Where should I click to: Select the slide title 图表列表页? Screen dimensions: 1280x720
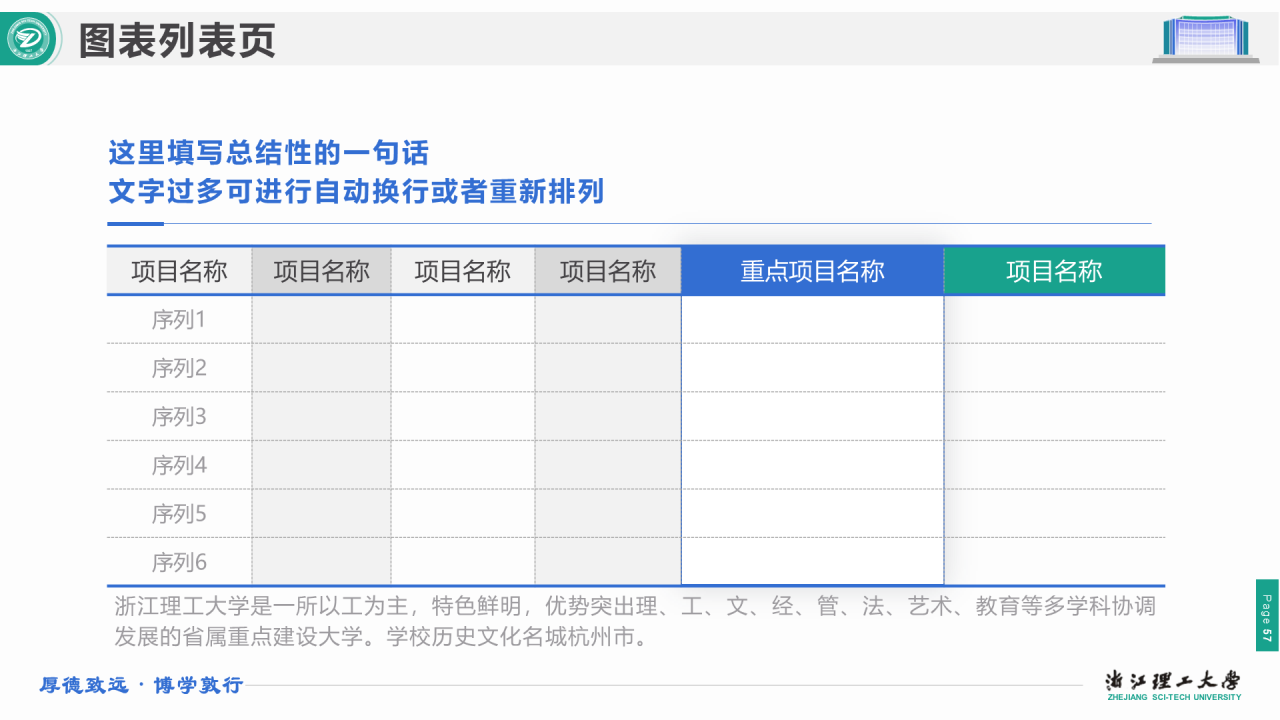point(177,40)
